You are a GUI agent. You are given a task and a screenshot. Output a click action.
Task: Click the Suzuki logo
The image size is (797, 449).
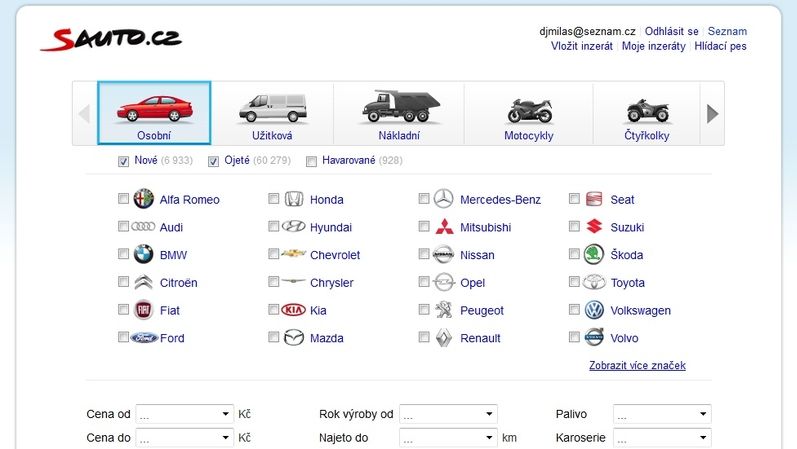[x=594, y=226]
